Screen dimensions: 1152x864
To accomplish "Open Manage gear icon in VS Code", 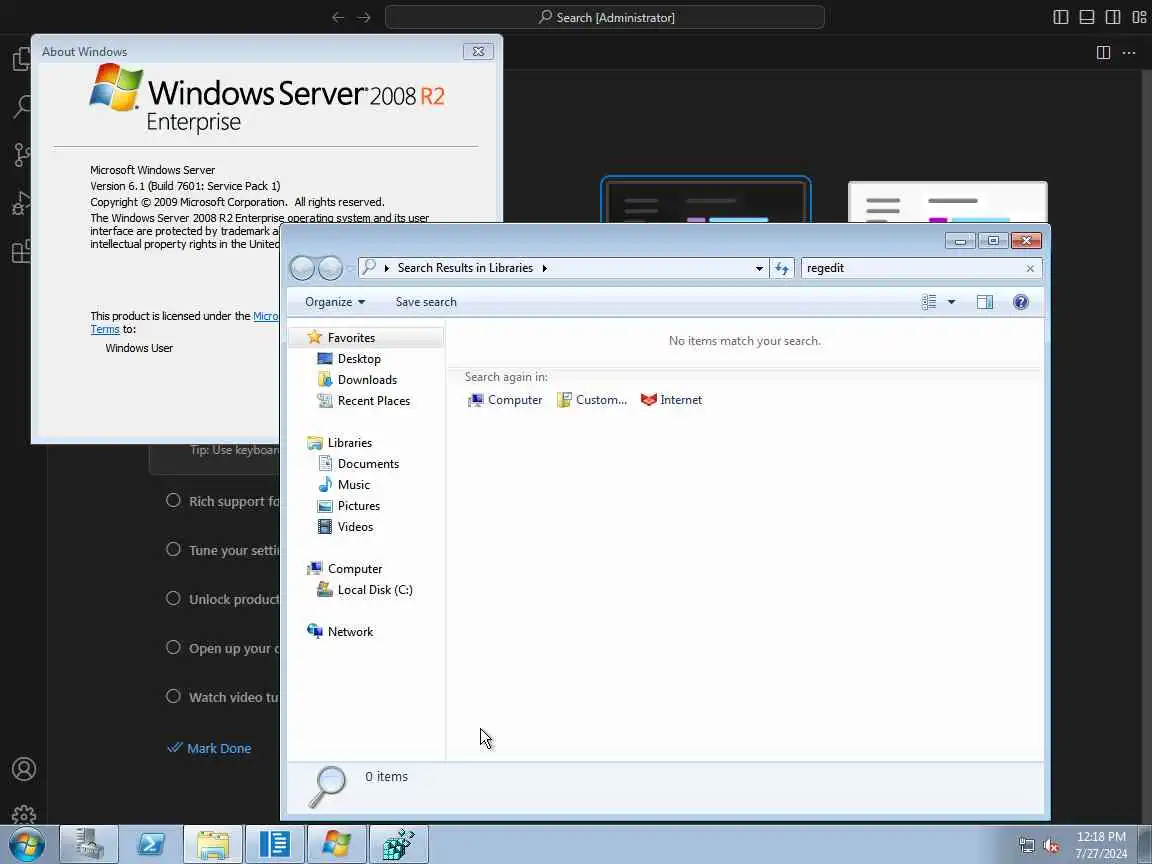I will (24, 814).
